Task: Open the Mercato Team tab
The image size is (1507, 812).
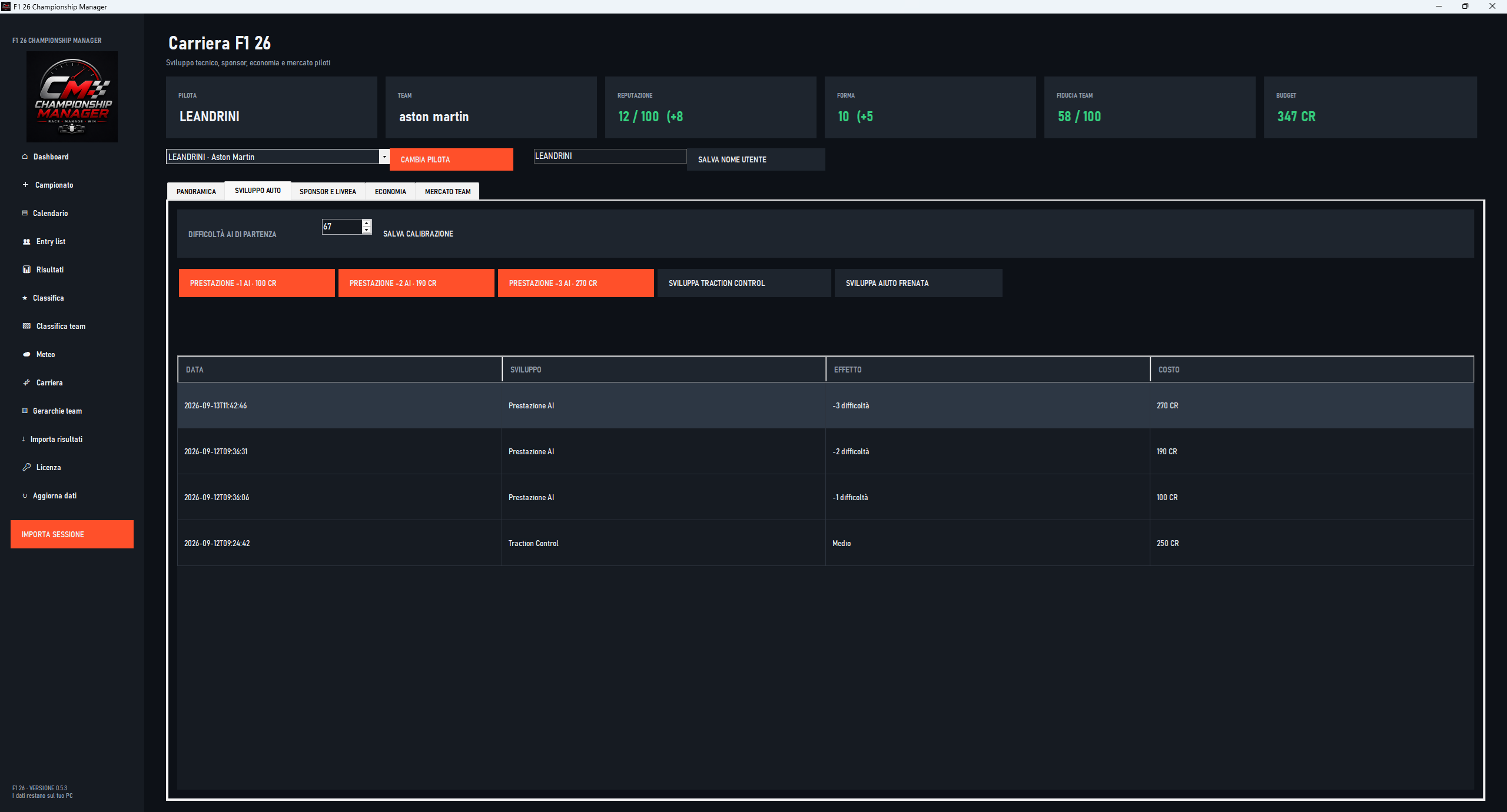Action: click(x=447, y=191)
